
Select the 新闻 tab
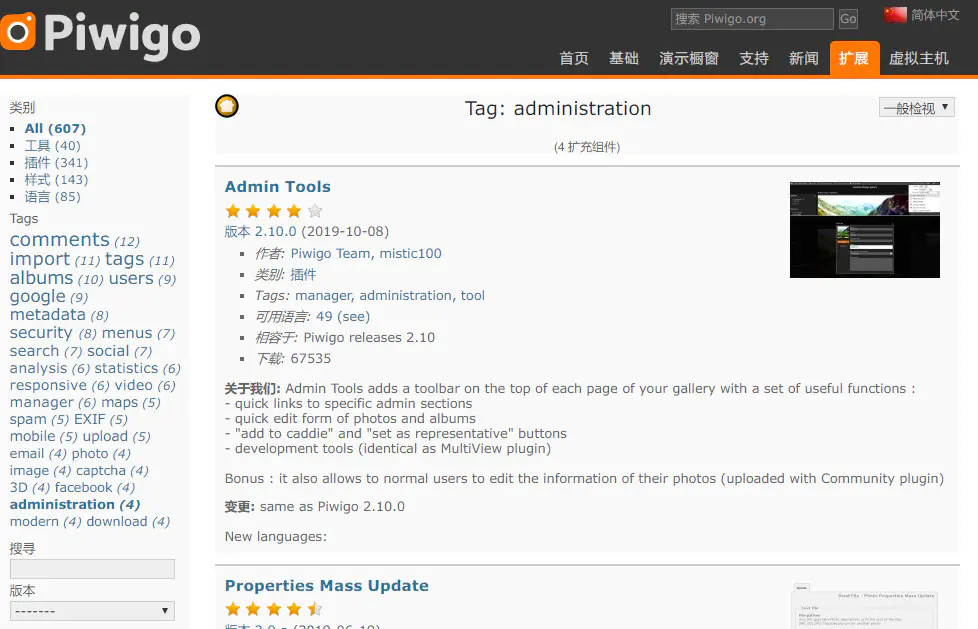pos(804,58)
